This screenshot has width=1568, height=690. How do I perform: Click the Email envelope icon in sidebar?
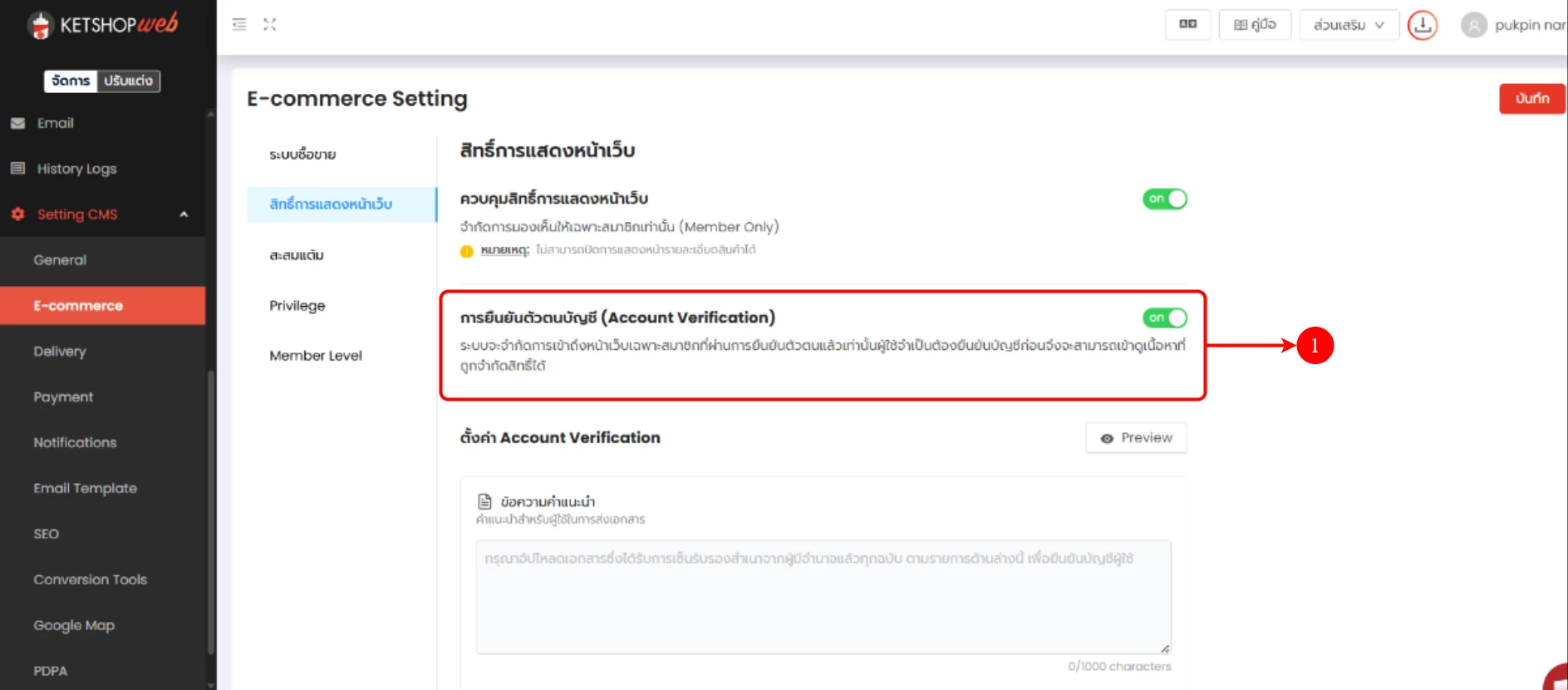point(17,123)
